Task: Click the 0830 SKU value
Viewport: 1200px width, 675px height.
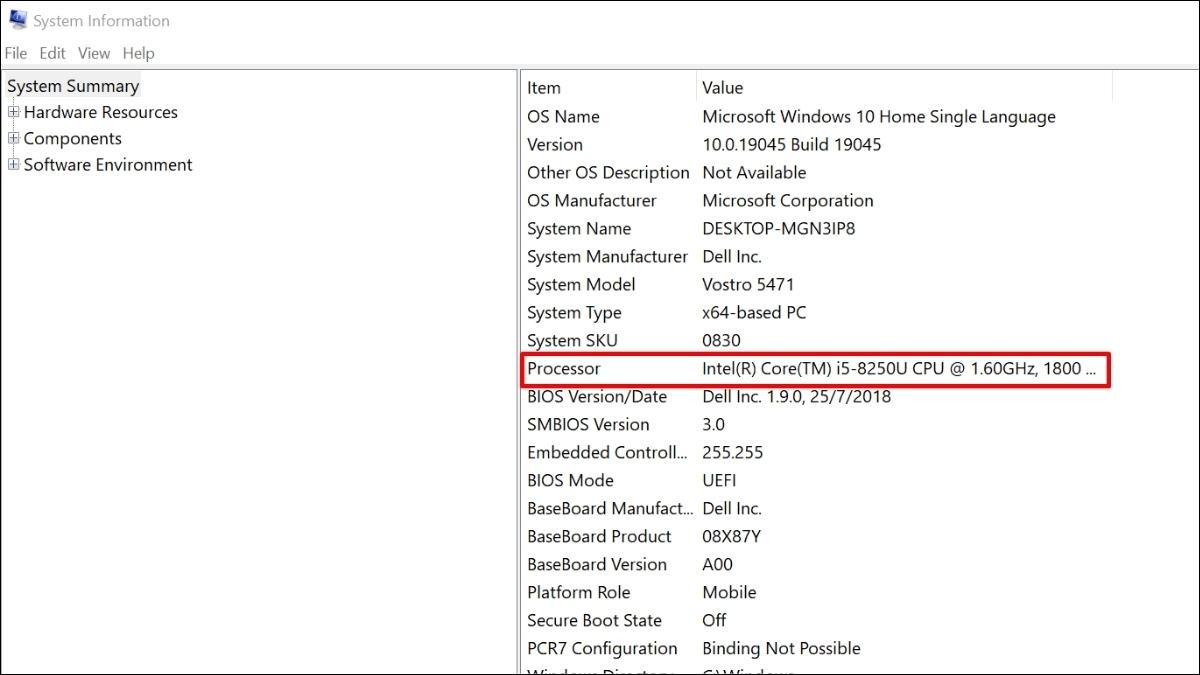Action: pyautogui.click(x=722, y=341)
